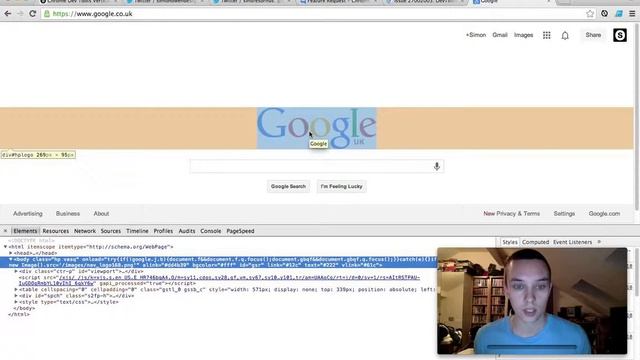
Task: Collapse the html element node
Action: (5, 247)
